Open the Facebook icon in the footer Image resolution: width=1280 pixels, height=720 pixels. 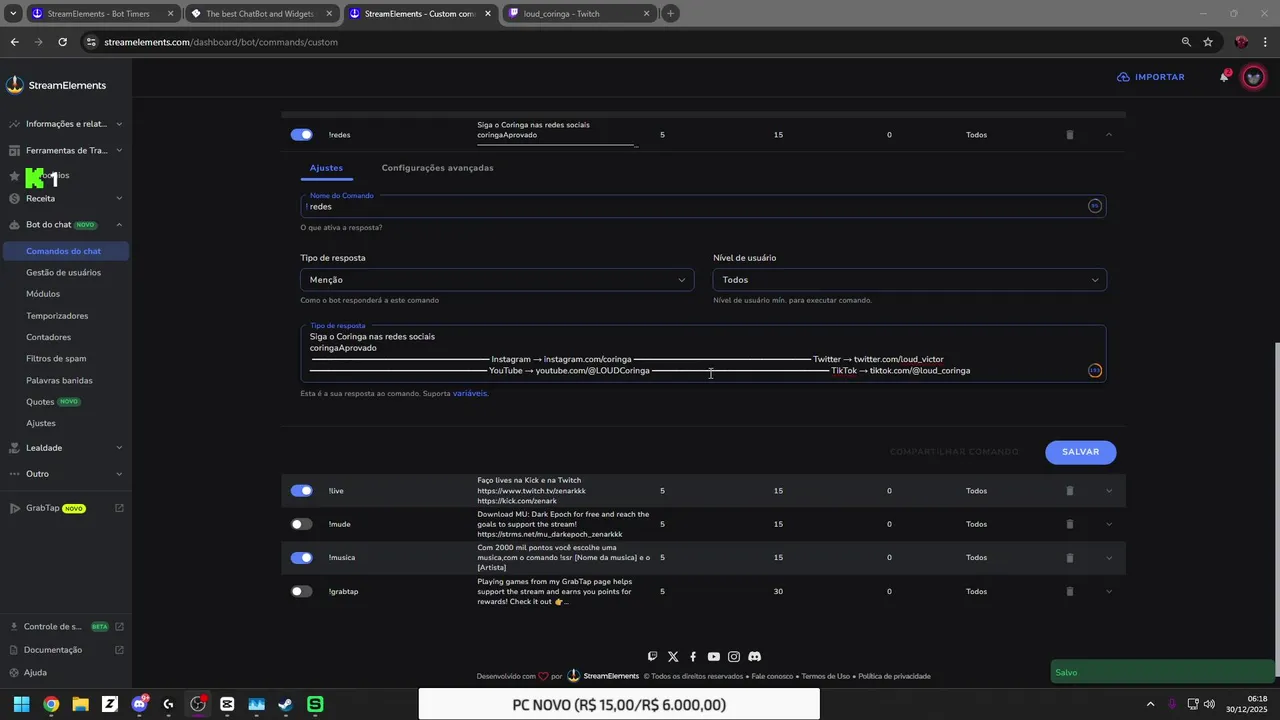[693, 657]
